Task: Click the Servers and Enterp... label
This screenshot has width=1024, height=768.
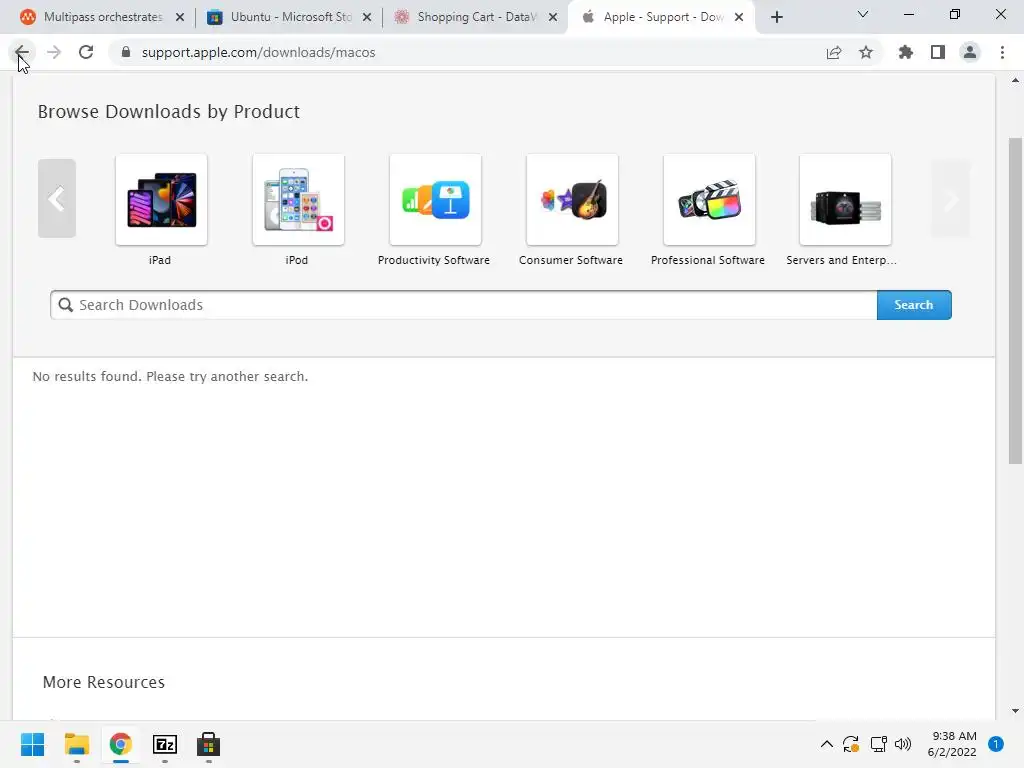Action: pos(841,260)
